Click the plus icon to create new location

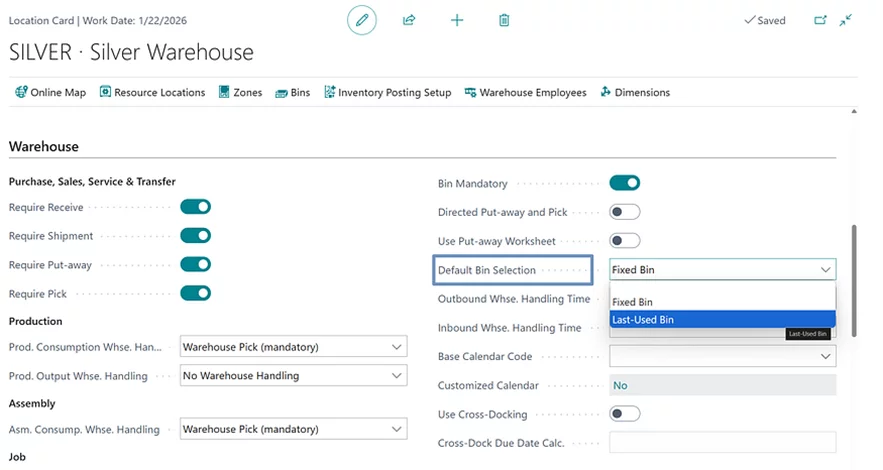457,20
